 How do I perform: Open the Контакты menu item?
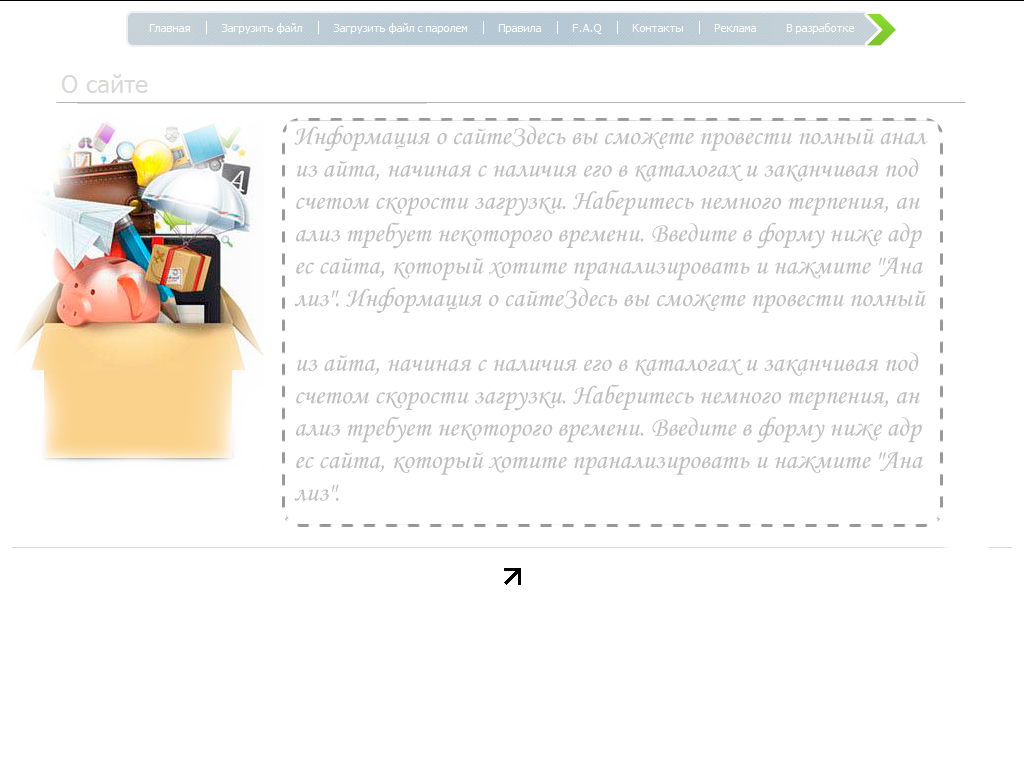[x=658, y=28]
